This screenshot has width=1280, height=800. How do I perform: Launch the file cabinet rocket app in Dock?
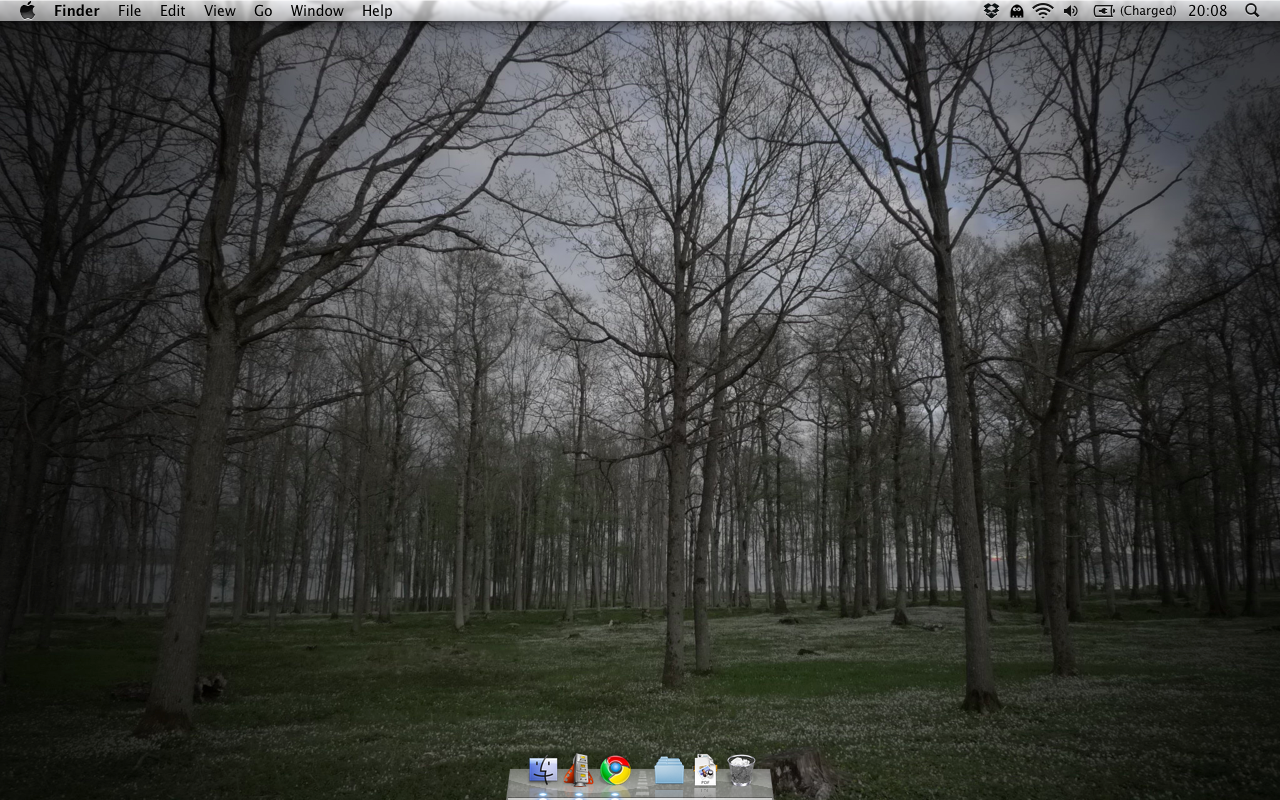[578, 769]
